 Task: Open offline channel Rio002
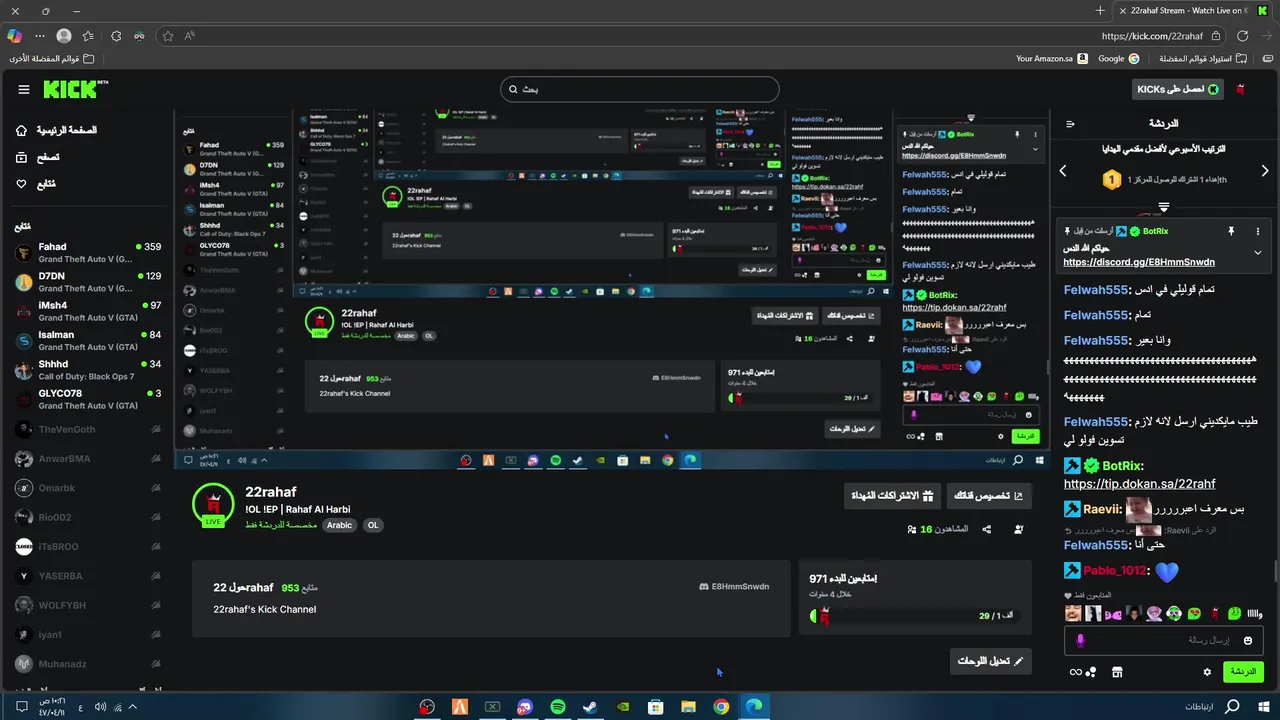[x=88, y=517]
